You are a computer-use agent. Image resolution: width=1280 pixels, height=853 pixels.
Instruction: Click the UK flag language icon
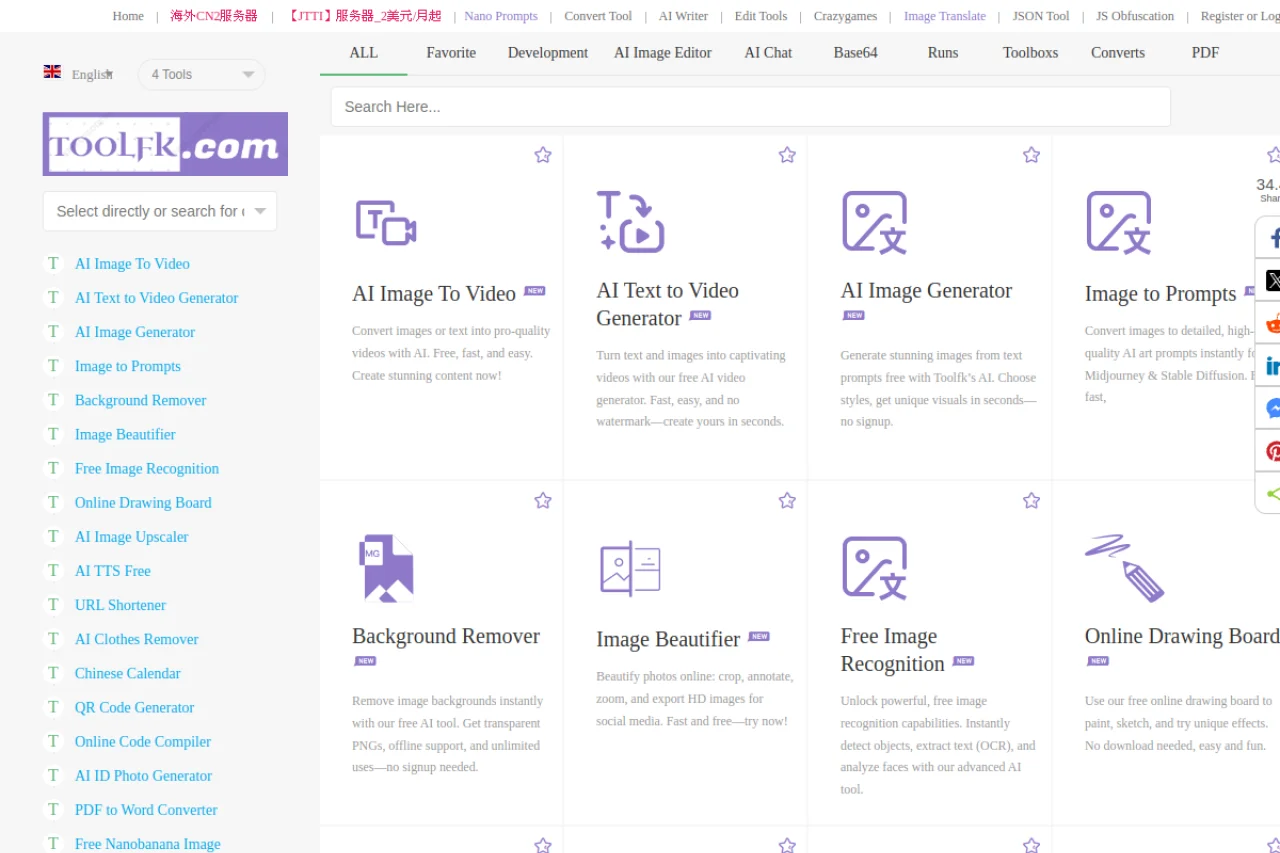click(x=52, y=72)
